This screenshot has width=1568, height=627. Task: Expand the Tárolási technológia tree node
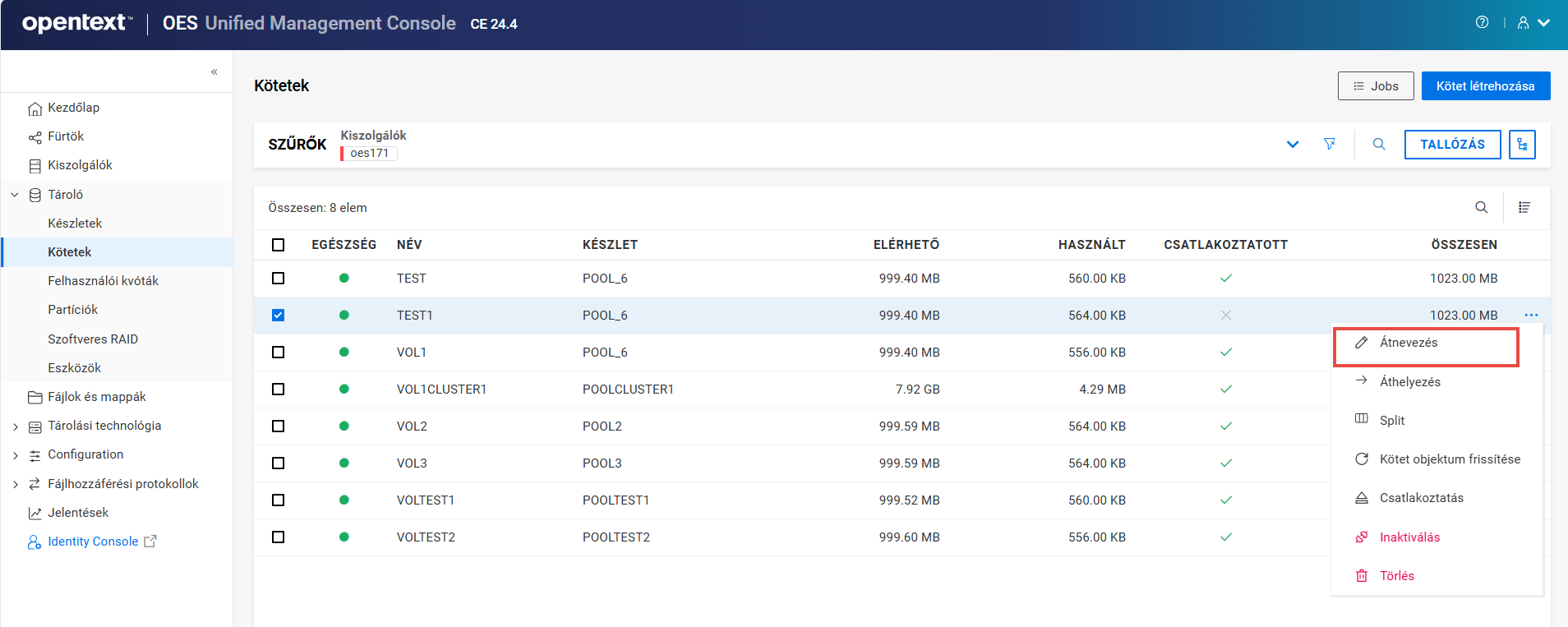[x=16, y=426]
